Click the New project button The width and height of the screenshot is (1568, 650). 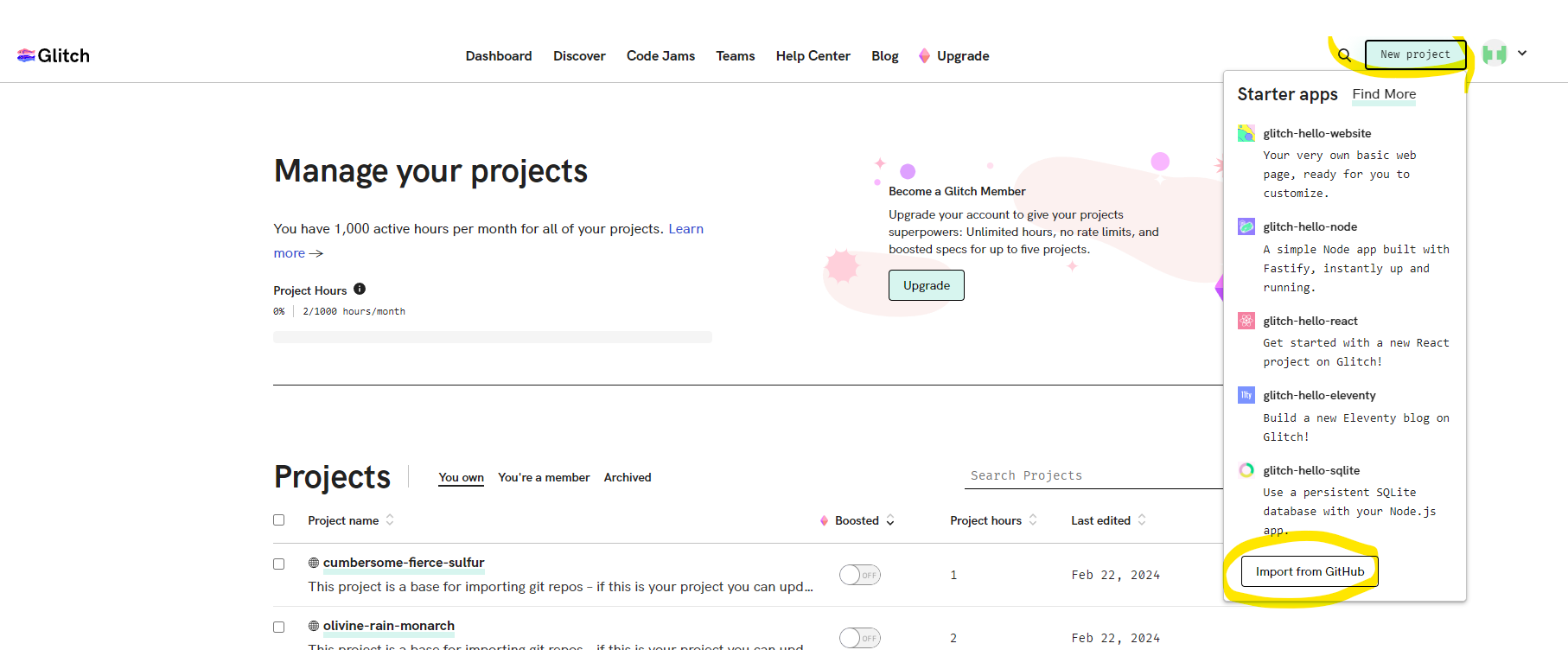click(1415, 54)
